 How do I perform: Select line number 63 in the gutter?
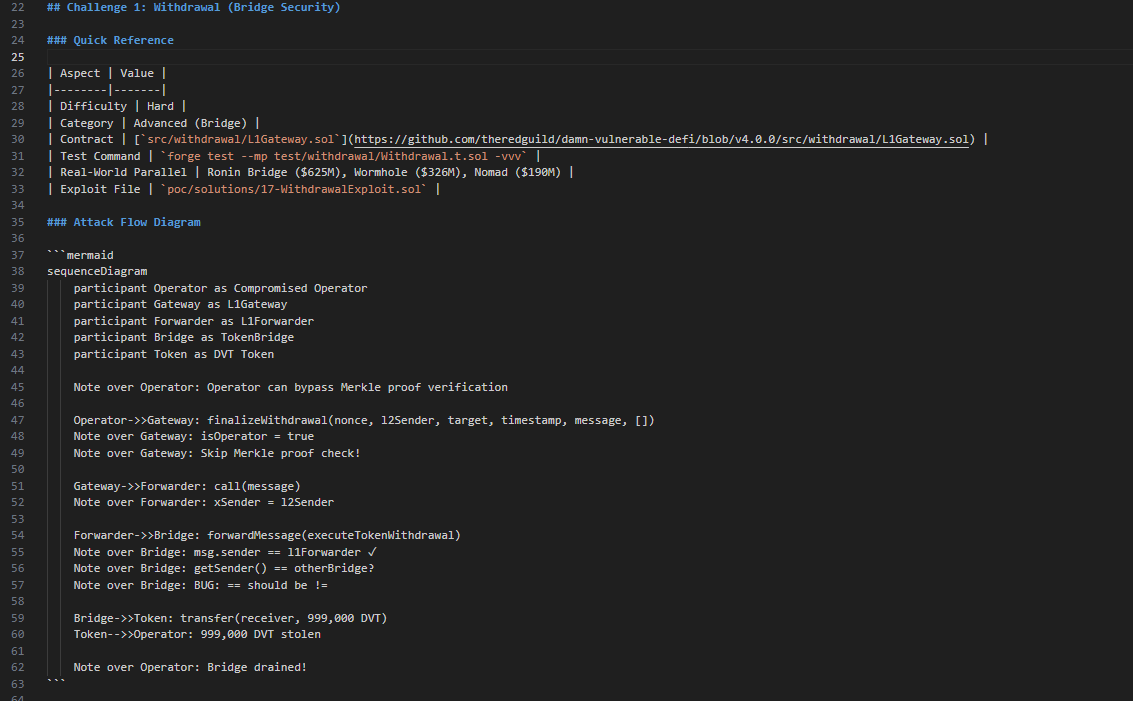click(x=17, y=684)
